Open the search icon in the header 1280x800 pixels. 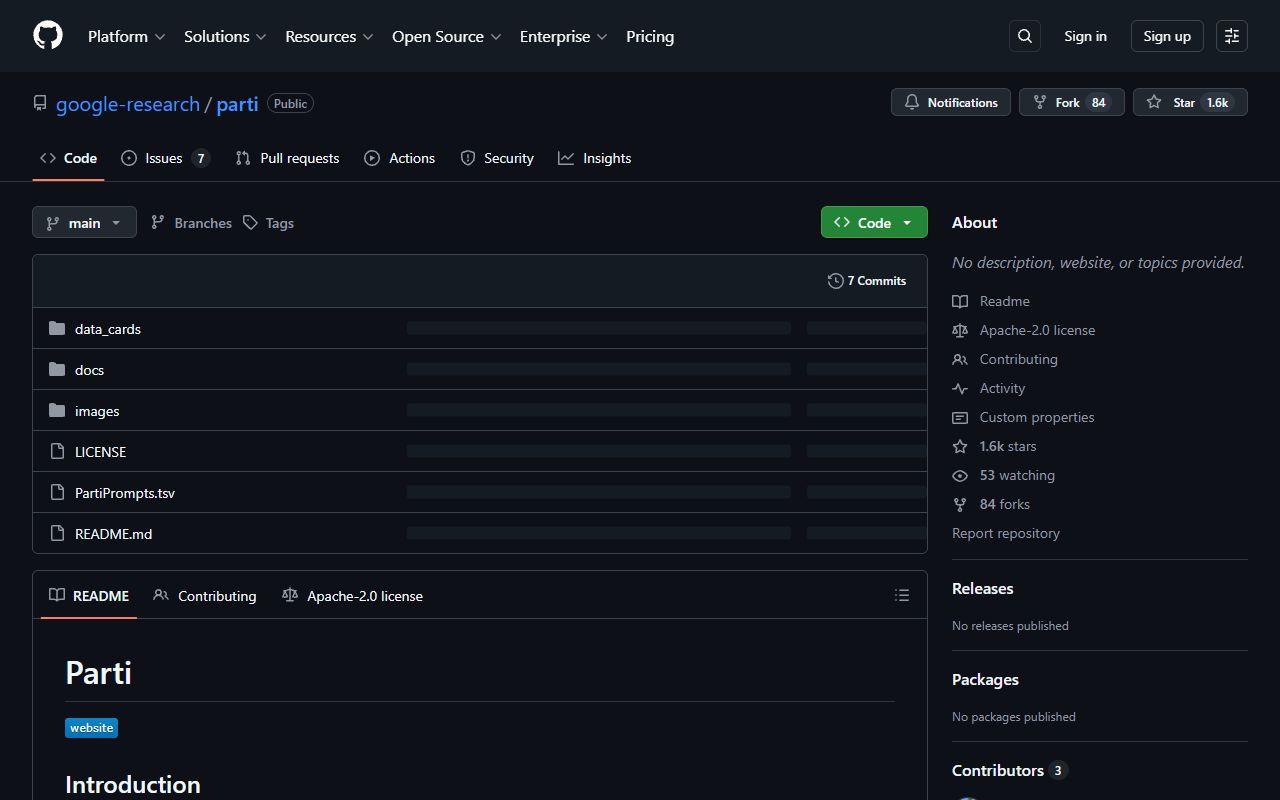point(1024,36)
